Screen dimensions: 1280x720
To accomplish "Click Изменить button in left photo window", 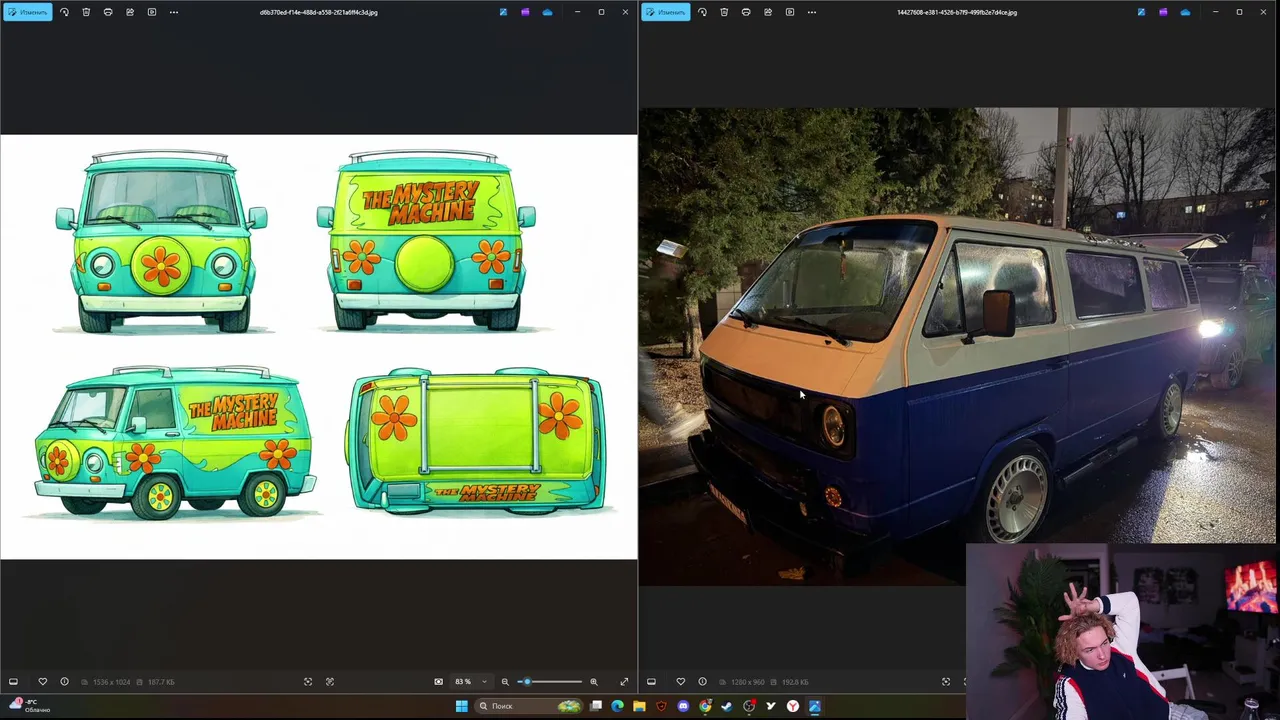I will point(27,12).
